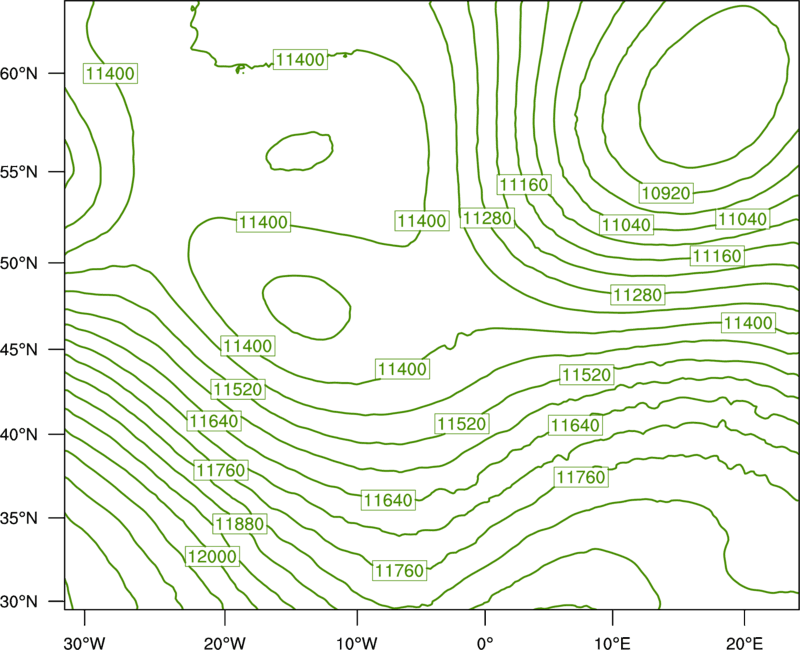This screenshot has height=650, width=800.
Task: Select the 0° longitude axis label
Action: 485,643
